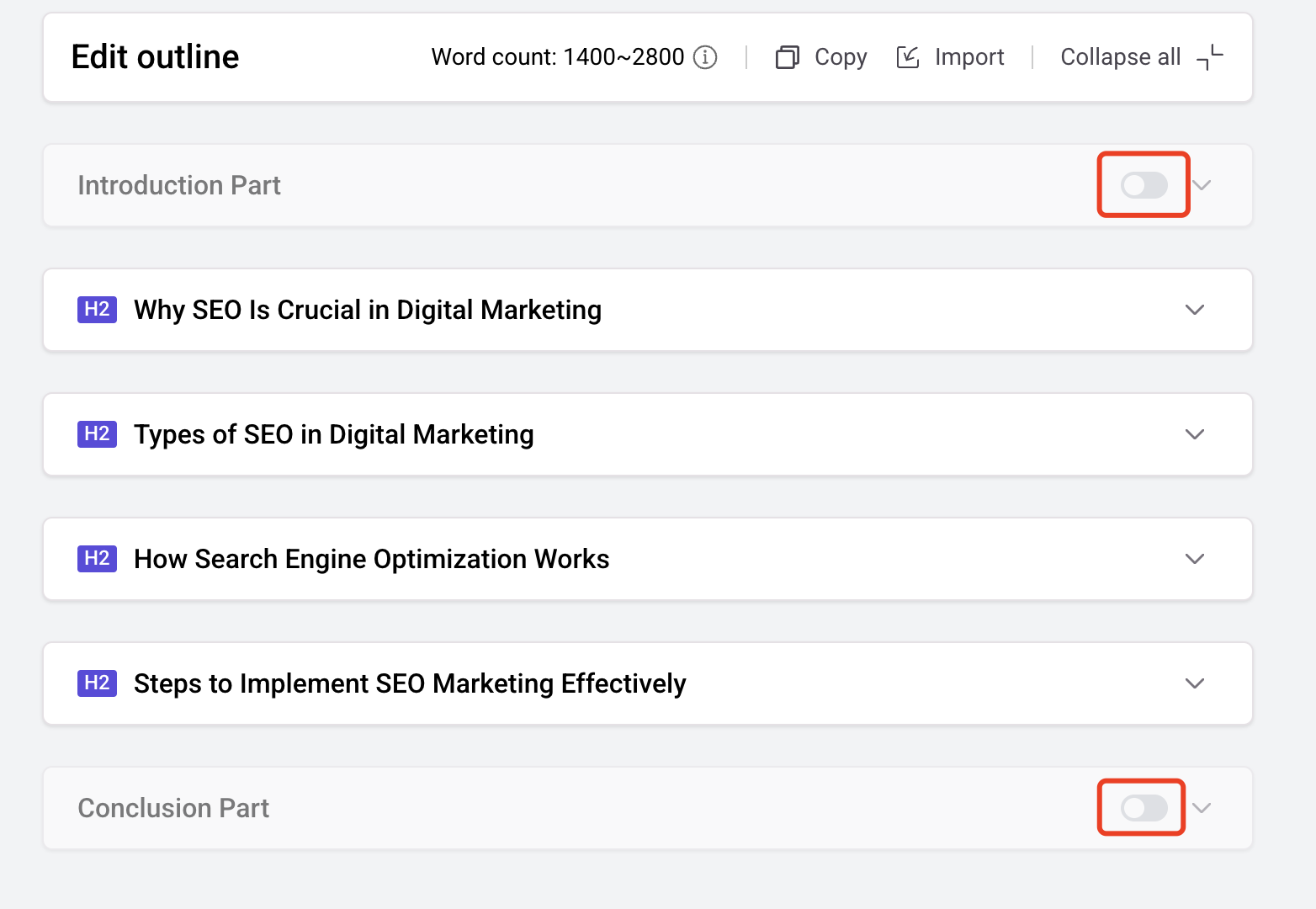Click the Conclusion Part label
This screenshot has height=909, width=1316.
pyautogui.click(x=173, y=808)
